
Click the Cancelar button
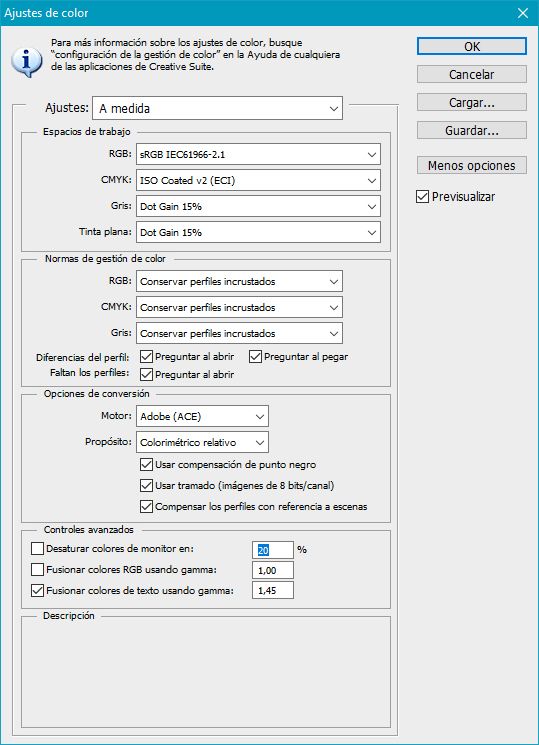[x=472, y=74]
